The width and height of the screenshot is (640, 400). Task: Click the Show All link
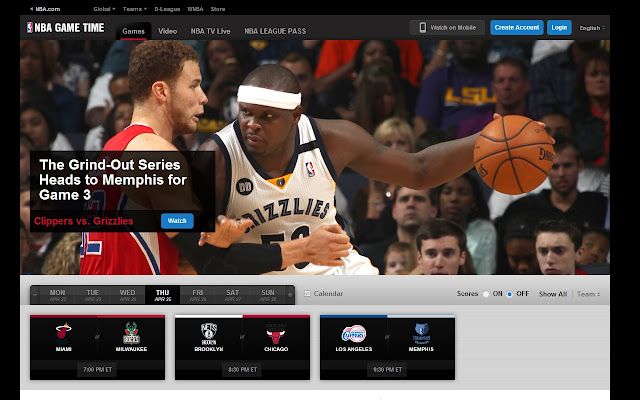[x=553, y=294]
